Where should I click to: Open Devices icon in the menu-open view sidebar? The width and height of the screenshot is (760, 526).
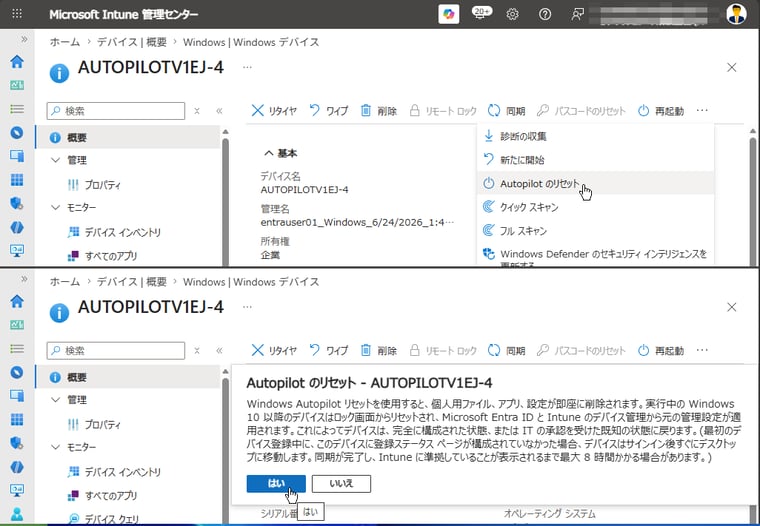click(x=17, y=156)
